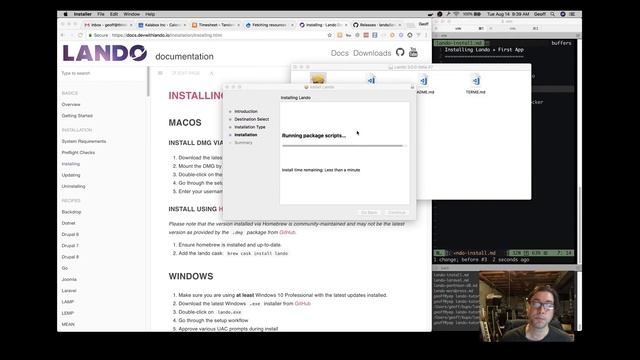
Task: Open the GitHub icon in Lando header
Action: (x=400, y=52)
